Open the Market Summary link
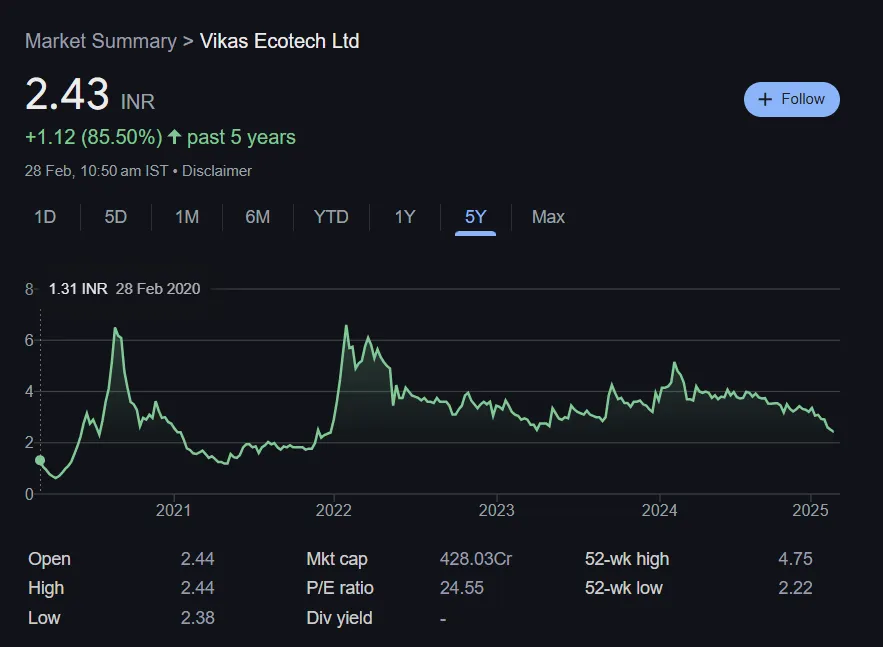The width and height of the screenshot is (883, 647). (x=101, y=41)
